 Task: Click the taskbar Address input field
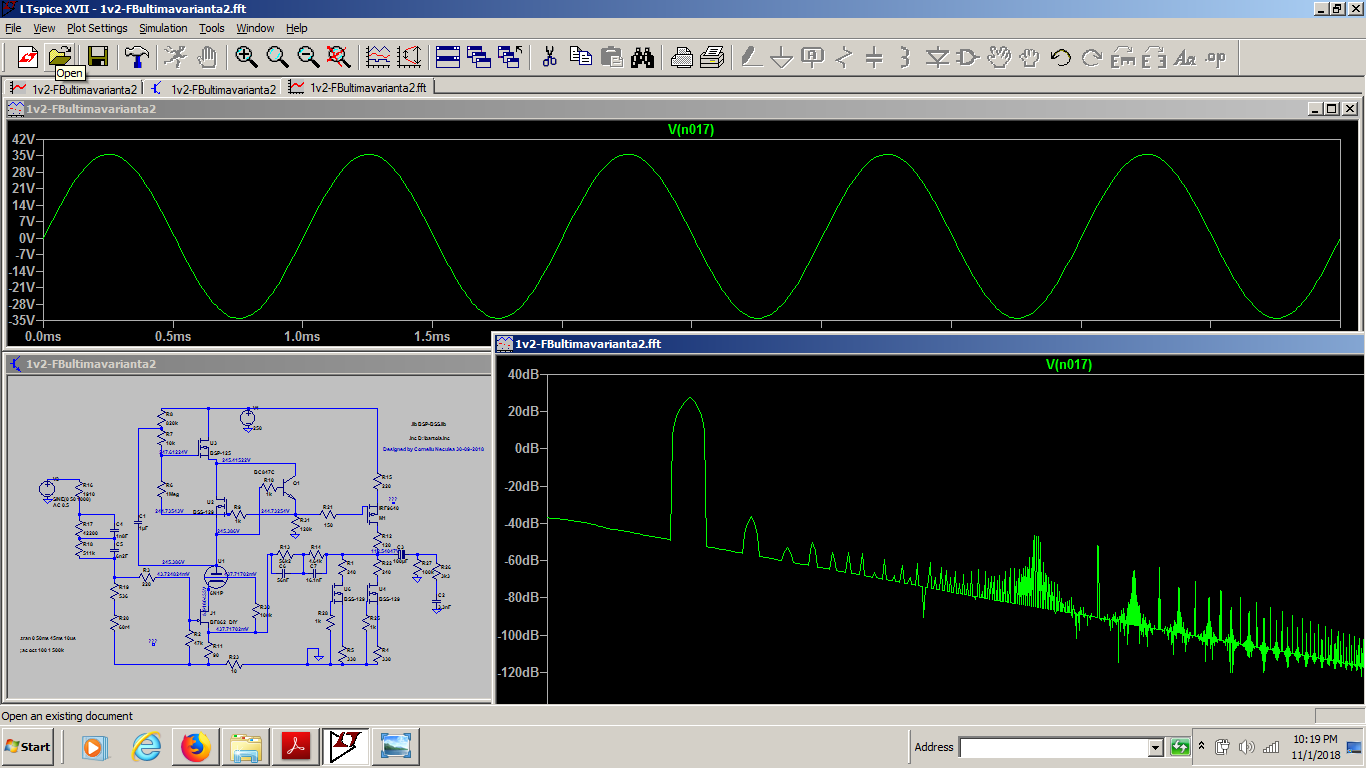click(x=1053, y=747)
